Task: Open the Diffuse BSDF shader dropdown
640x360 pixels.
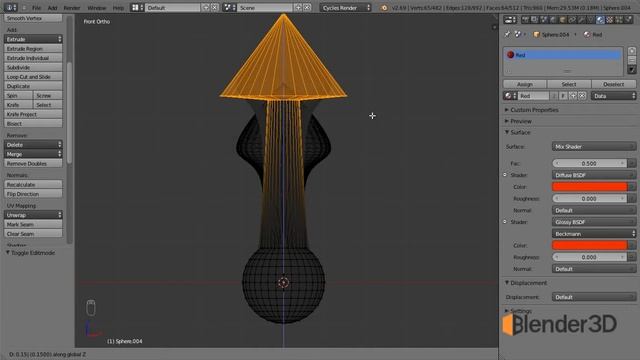Action: [594, 175]
